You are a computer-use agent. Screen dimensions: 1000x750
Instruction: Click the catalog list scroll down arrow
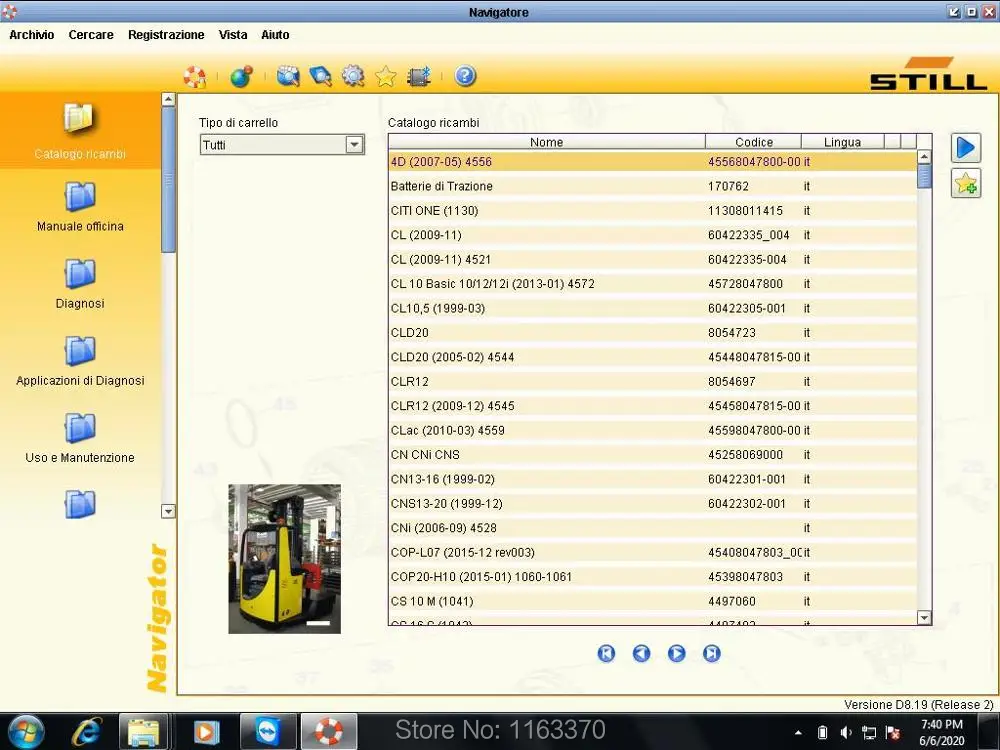coord(924,617)
